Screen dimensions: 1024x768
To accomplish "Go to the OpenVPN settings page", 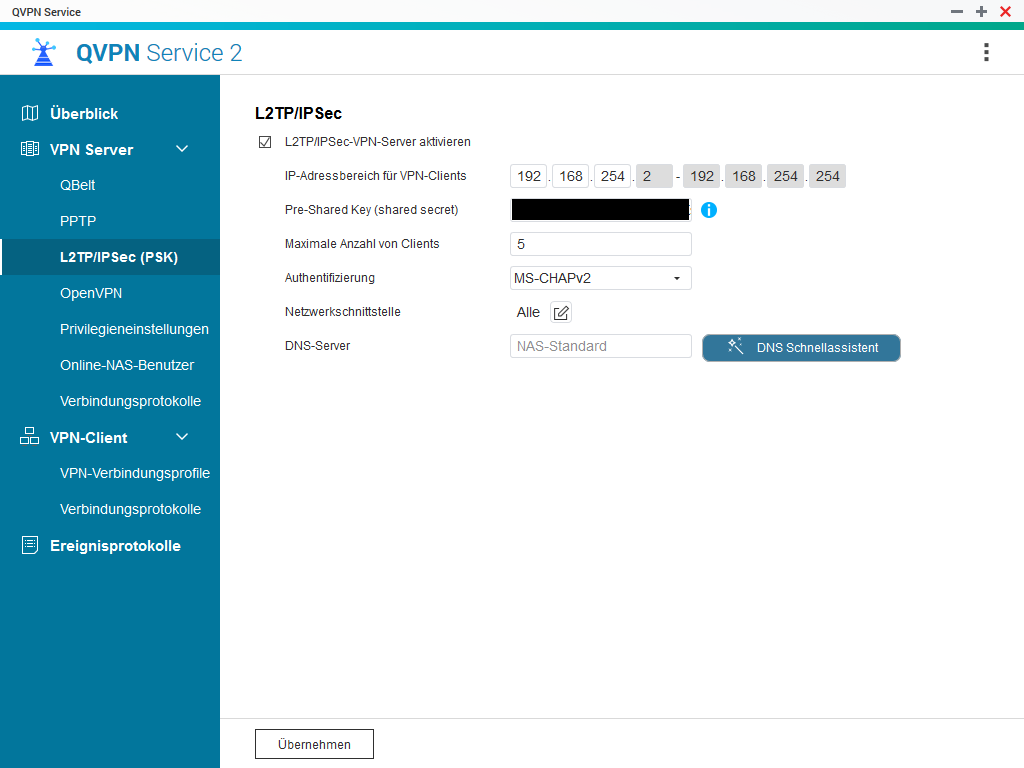I will coord(91,293).
